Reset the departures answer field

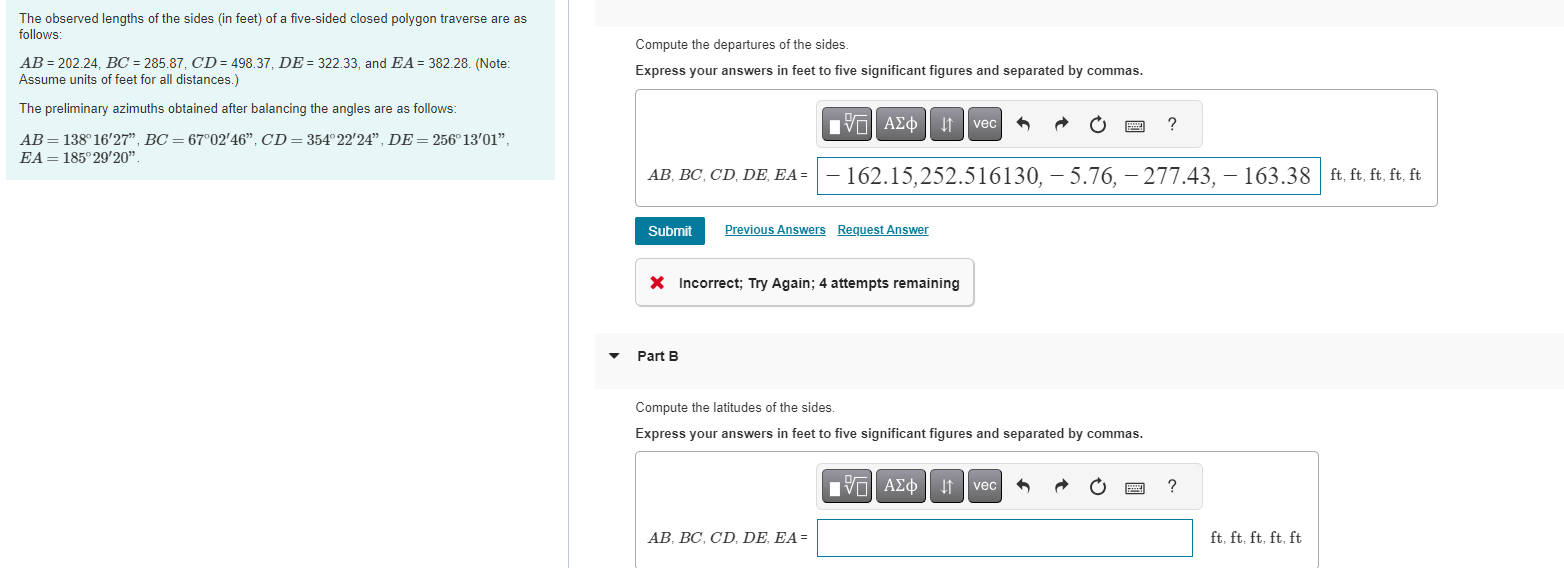pyautogui.click(x=1098, y=125)
